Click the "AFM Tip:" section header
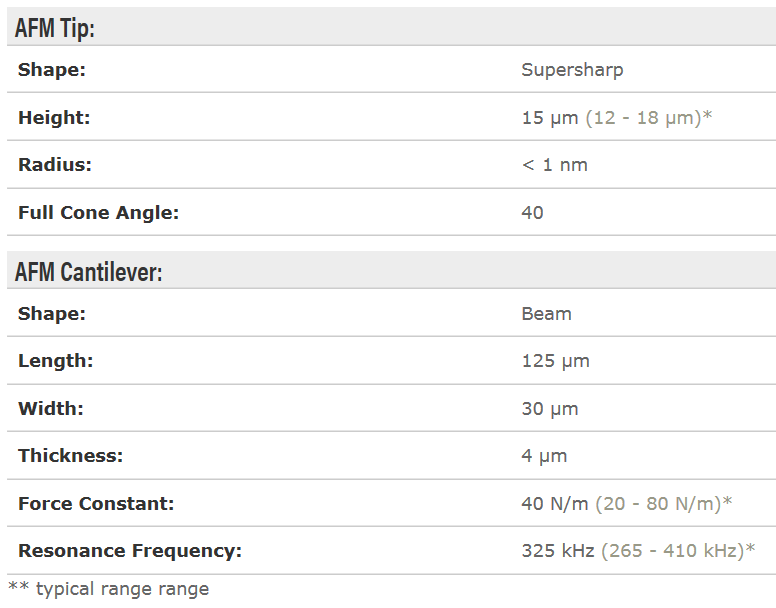The image size is (776, 608). click(55, 28)
